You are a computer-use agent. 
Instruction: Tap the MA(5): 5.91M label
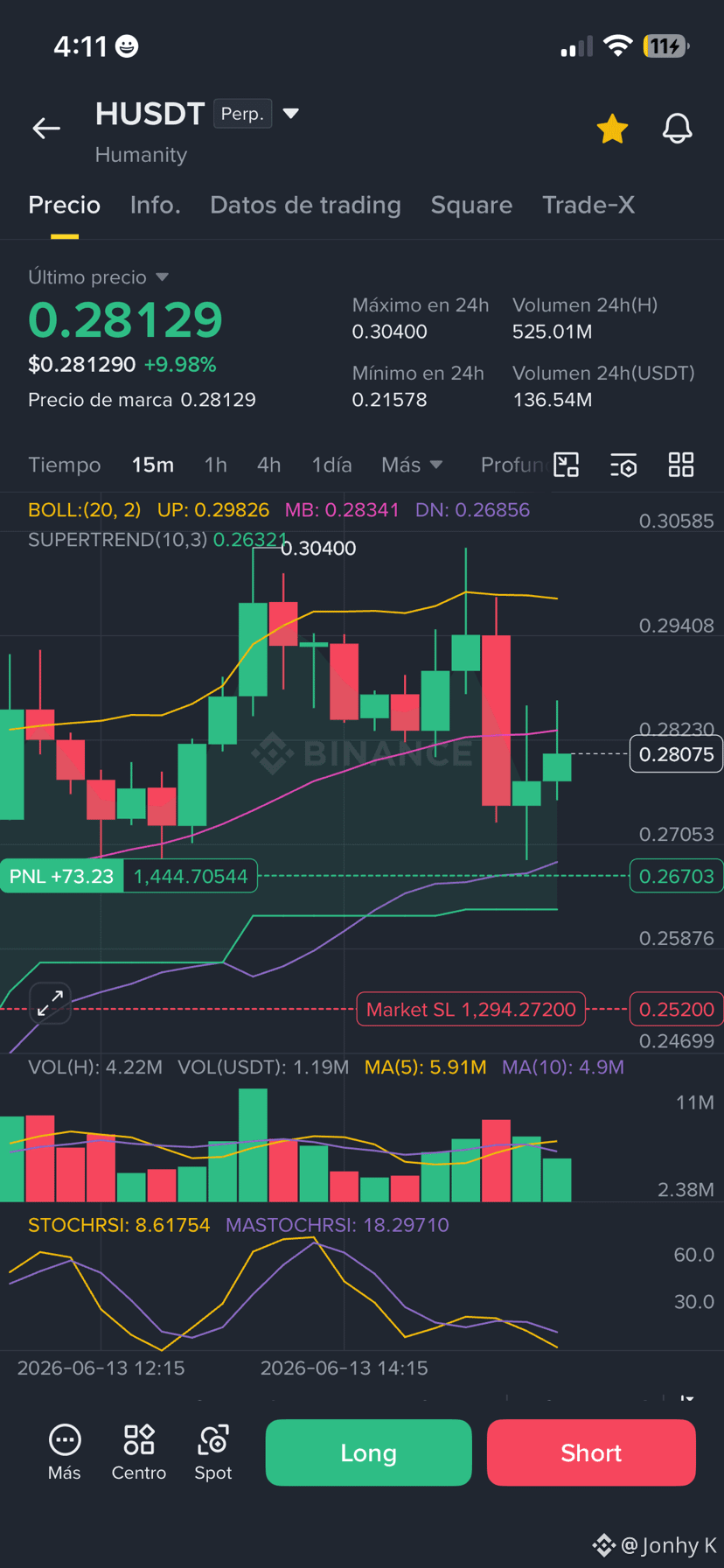point(425,1067)
